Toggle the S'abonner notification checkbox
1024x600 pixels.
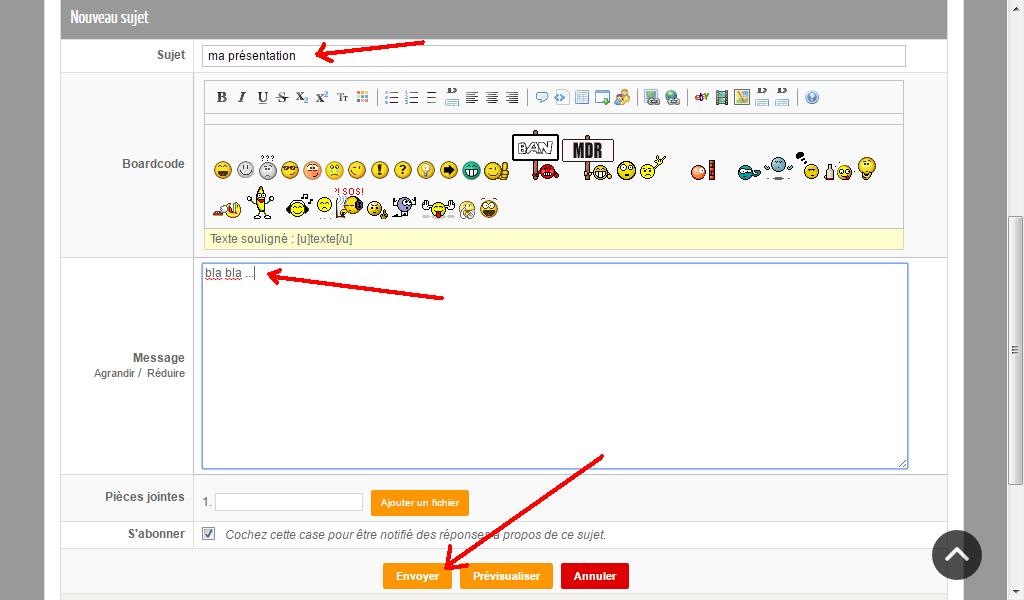pos(208,534)
